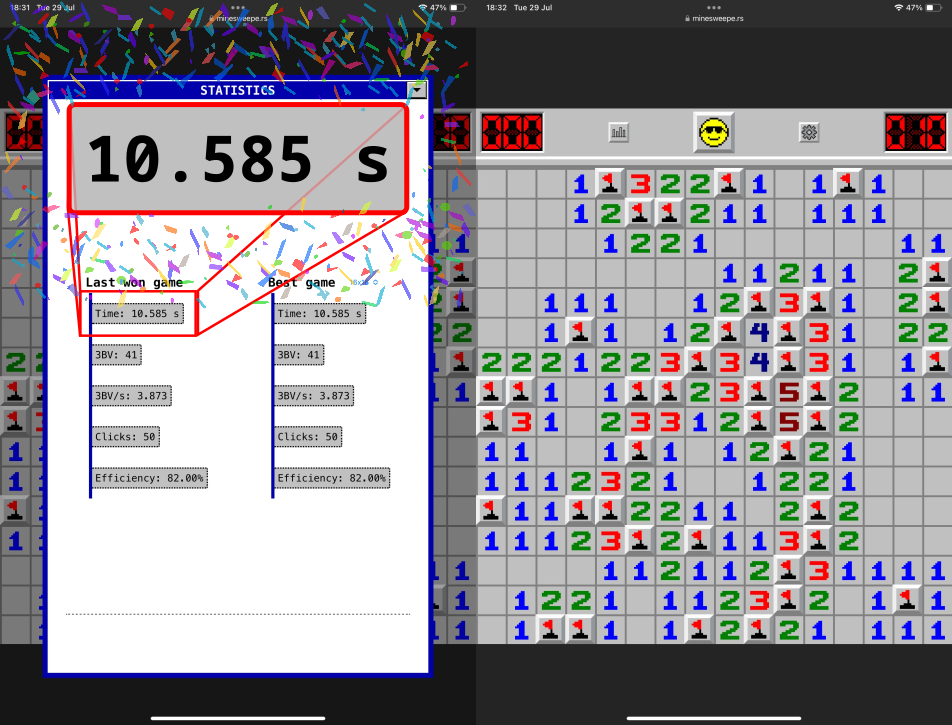The height and width of the screenshot is (725, 952).
Task: Open game settings with the gear icon
Action: (x=808, y=131)
